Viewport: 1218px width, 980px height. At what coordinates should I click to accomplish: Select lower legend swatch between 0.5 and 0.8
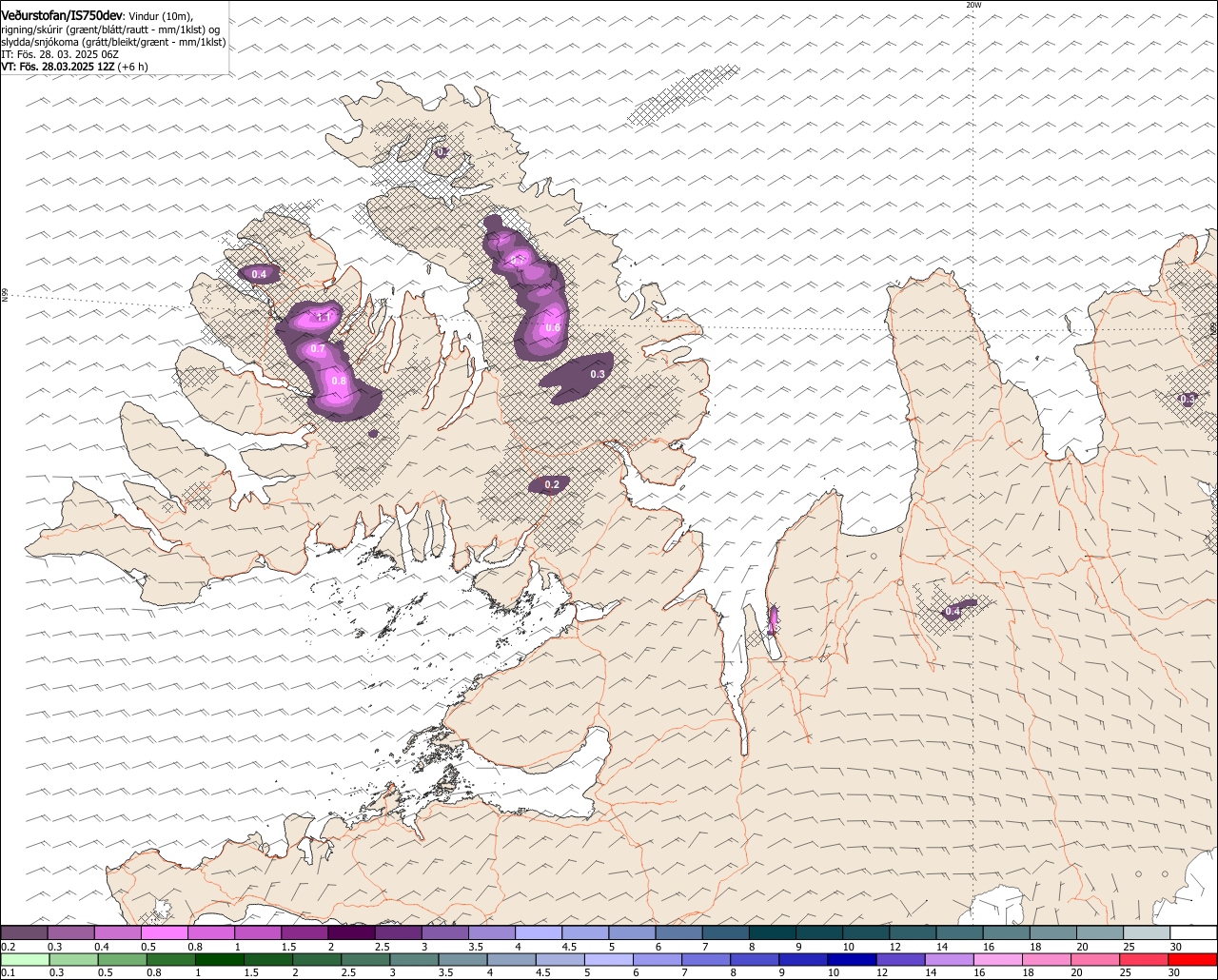[123, 960]
